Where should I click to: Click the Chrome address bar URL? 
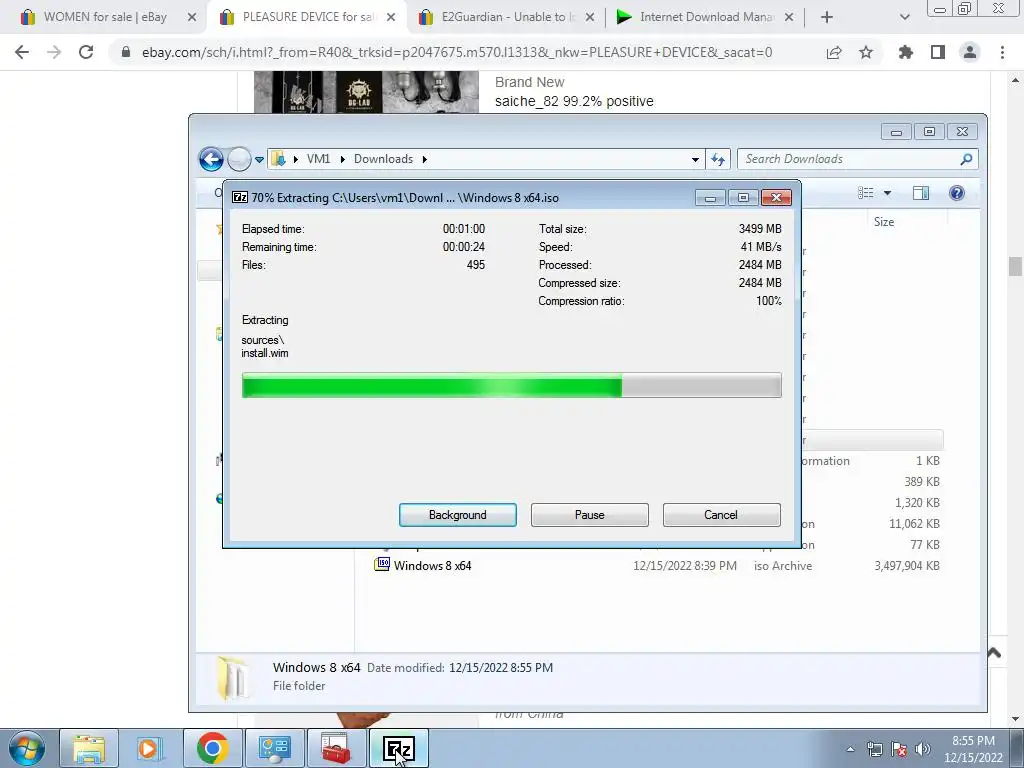pos(457,52)
